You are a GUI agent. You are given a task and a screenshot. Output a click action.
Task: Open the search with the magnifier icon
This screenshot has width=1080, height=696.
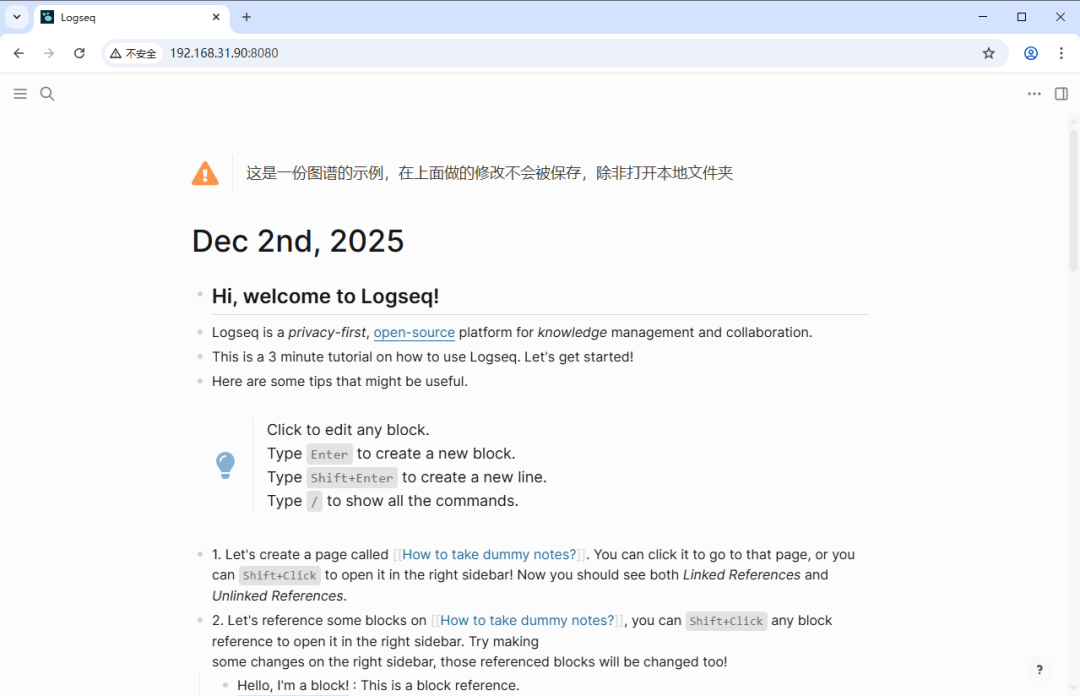[46, 93]
